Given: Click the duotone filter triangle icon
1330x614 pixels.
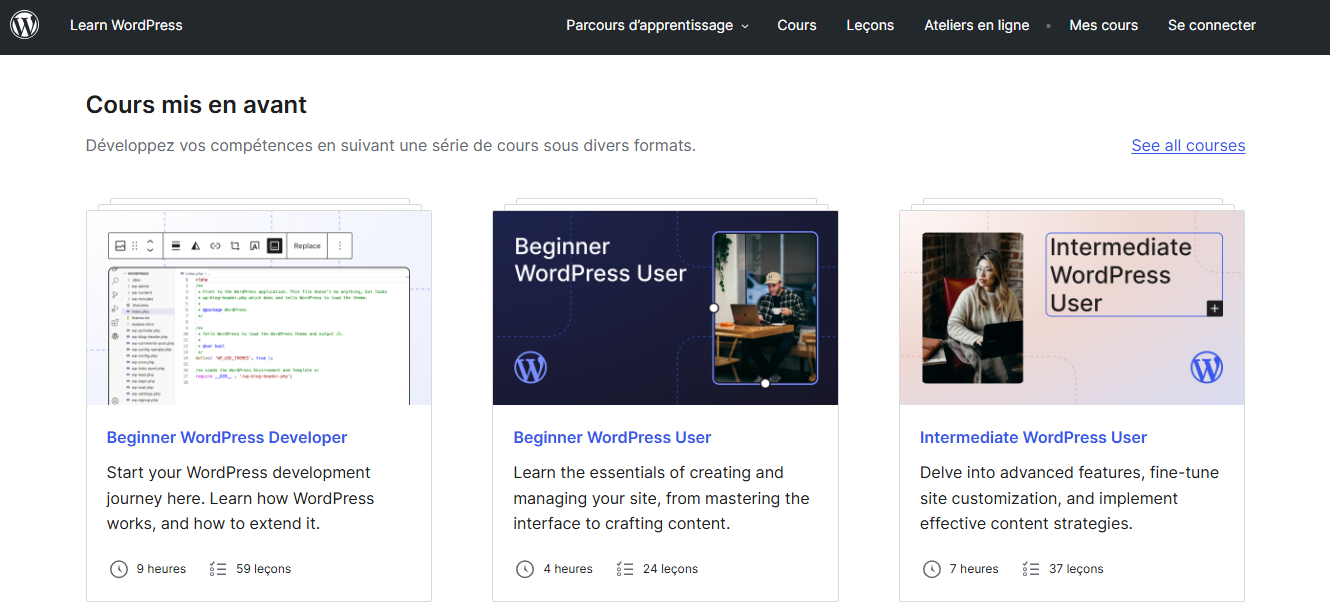Looking at the screenshot, I should (196, 246).
